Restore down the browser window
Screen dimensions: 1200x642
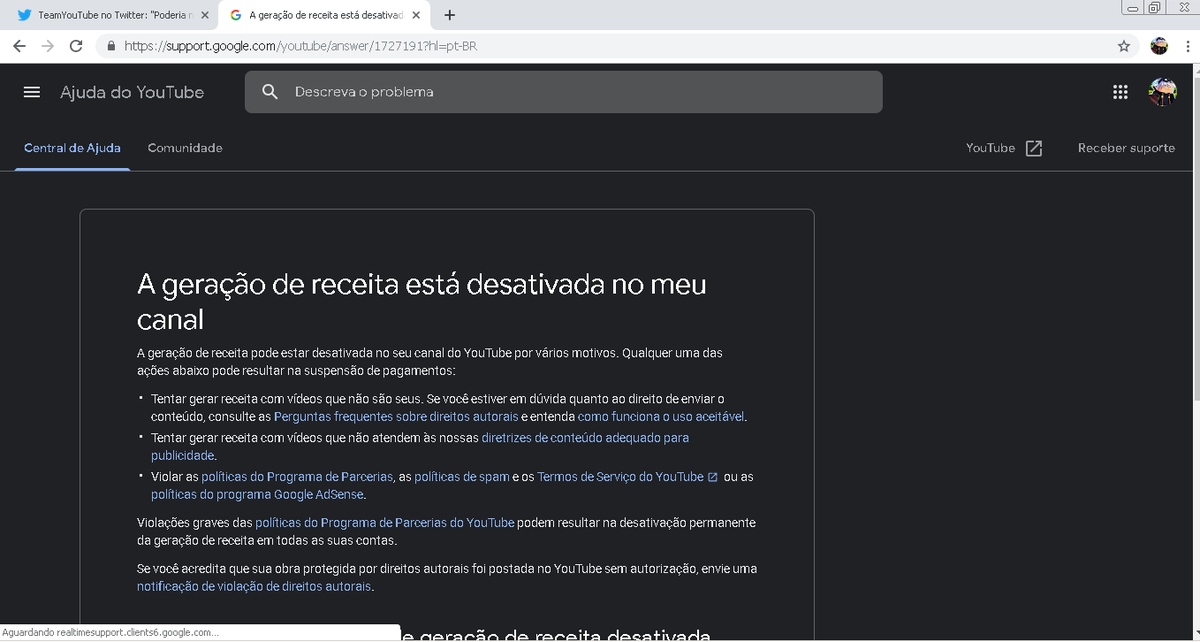coord(1154,7)
